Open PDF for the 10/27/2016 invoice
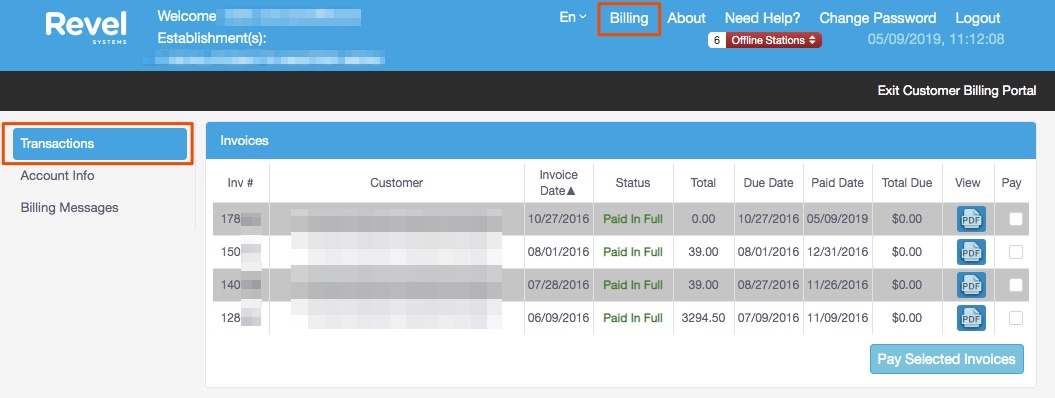Viewport: 1055px width, 398px height. click(971, 219)
